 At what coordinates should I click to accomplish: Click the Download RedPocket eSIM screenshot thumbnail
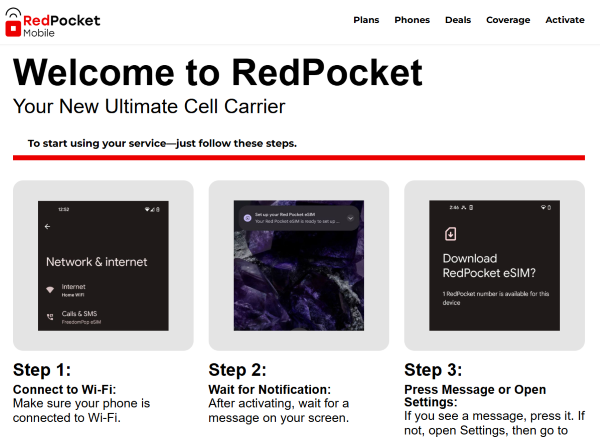click(494, 266)
